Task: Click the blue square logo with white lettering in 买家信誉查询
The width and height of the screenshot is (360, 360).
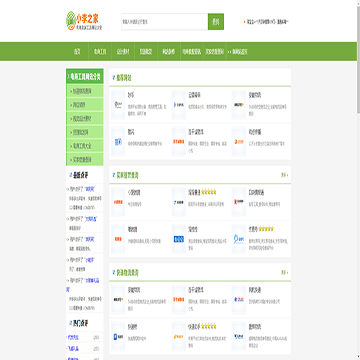Action: click(x=179, y=239)
